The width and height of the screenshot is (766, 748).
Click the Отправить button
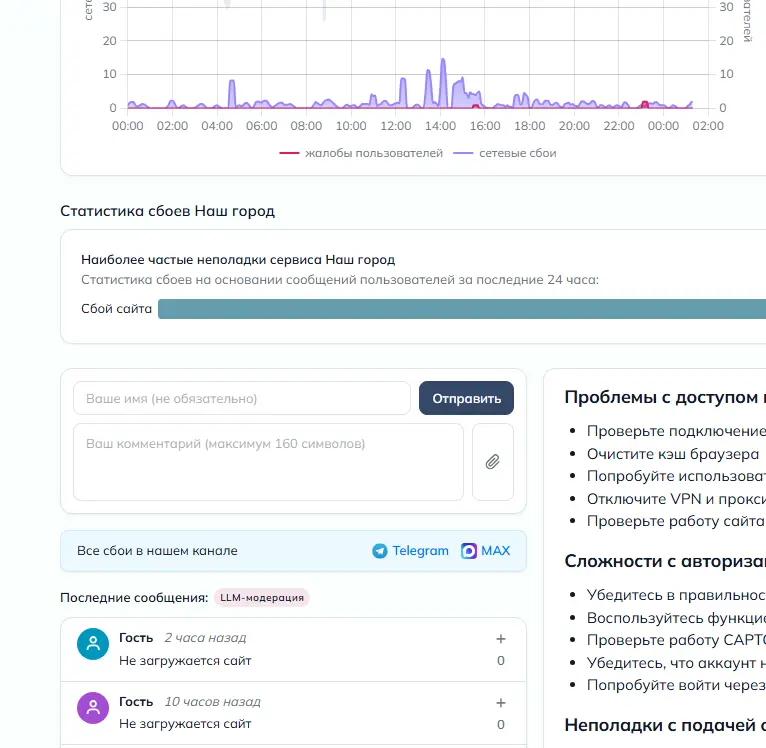click(x=466, y=398)
